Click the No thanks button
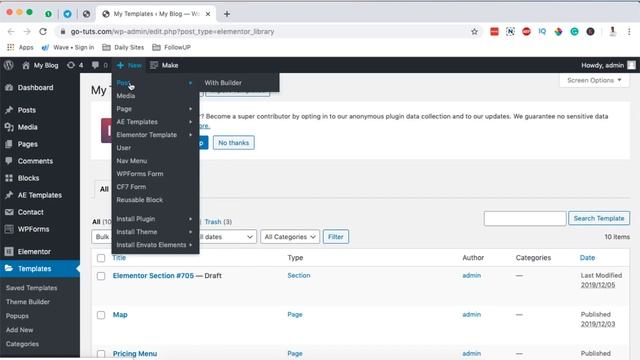The width and height of the screenshot is (640, 360). (233, 143)
